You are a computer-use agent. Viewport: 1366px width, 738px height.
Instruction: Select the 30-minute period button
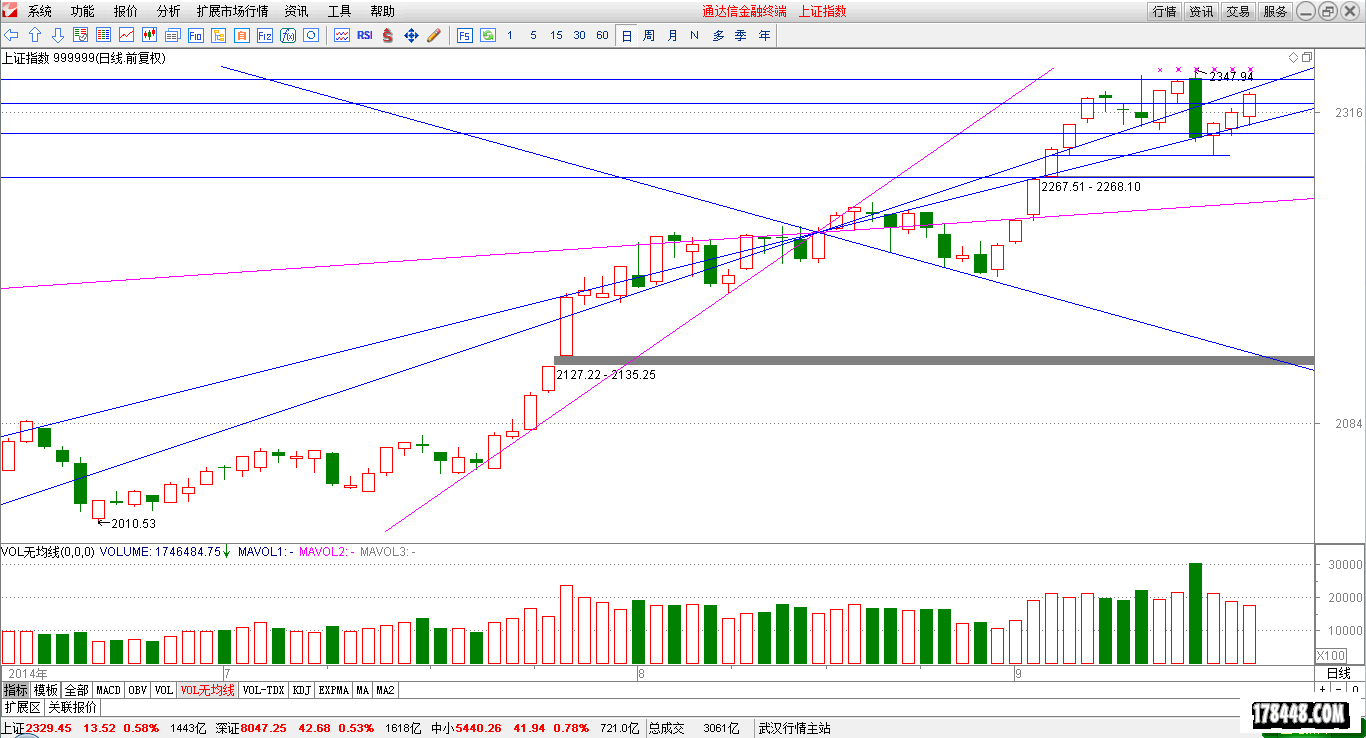[x=579, y=35]
